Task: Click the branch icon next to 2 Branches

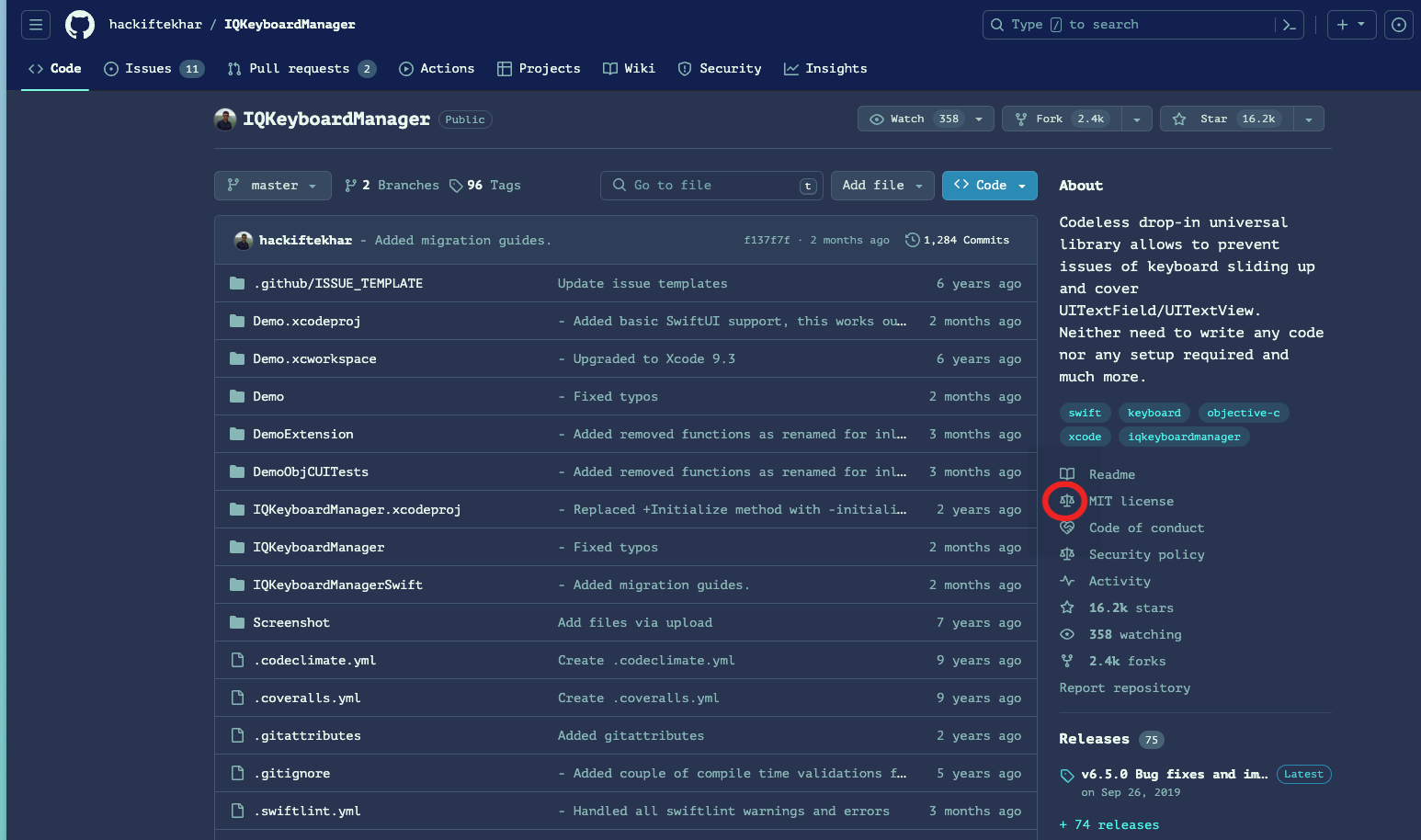Action: 350,186
